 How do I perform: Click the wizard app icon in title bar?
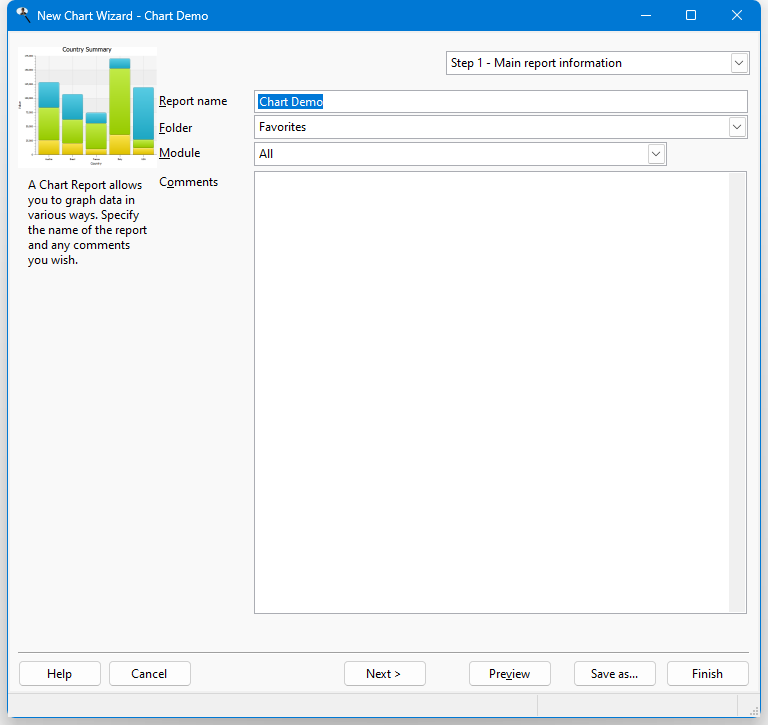click(23, 15)
